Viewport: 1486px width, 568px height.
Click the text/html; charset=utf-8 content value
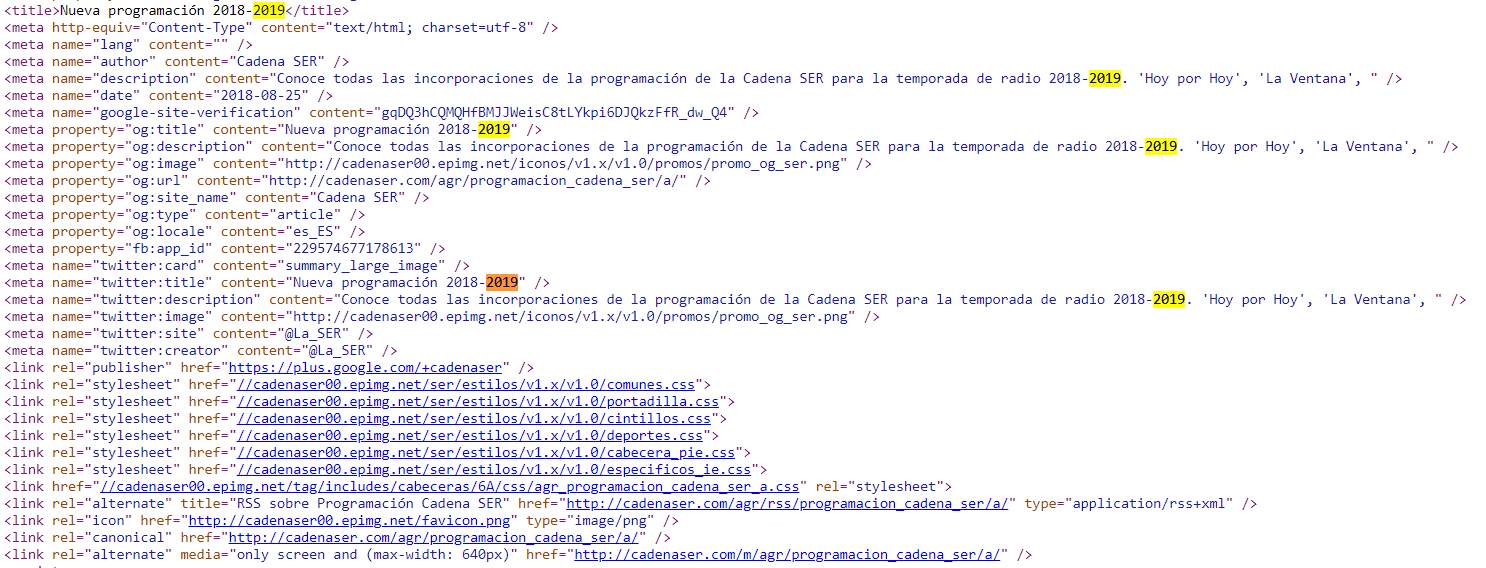pyautogui.click(x=428, y=27)
